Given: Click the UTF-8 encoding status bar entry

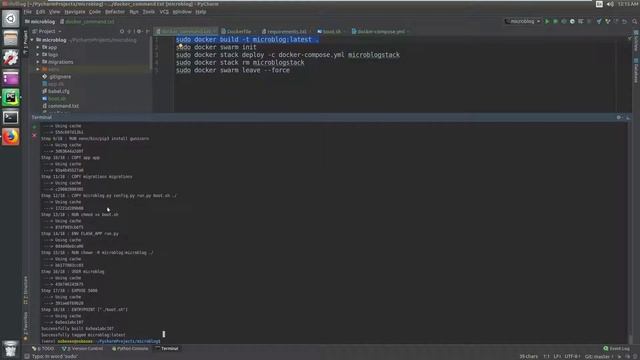Looking at the screenshot, I should [572, 357].
